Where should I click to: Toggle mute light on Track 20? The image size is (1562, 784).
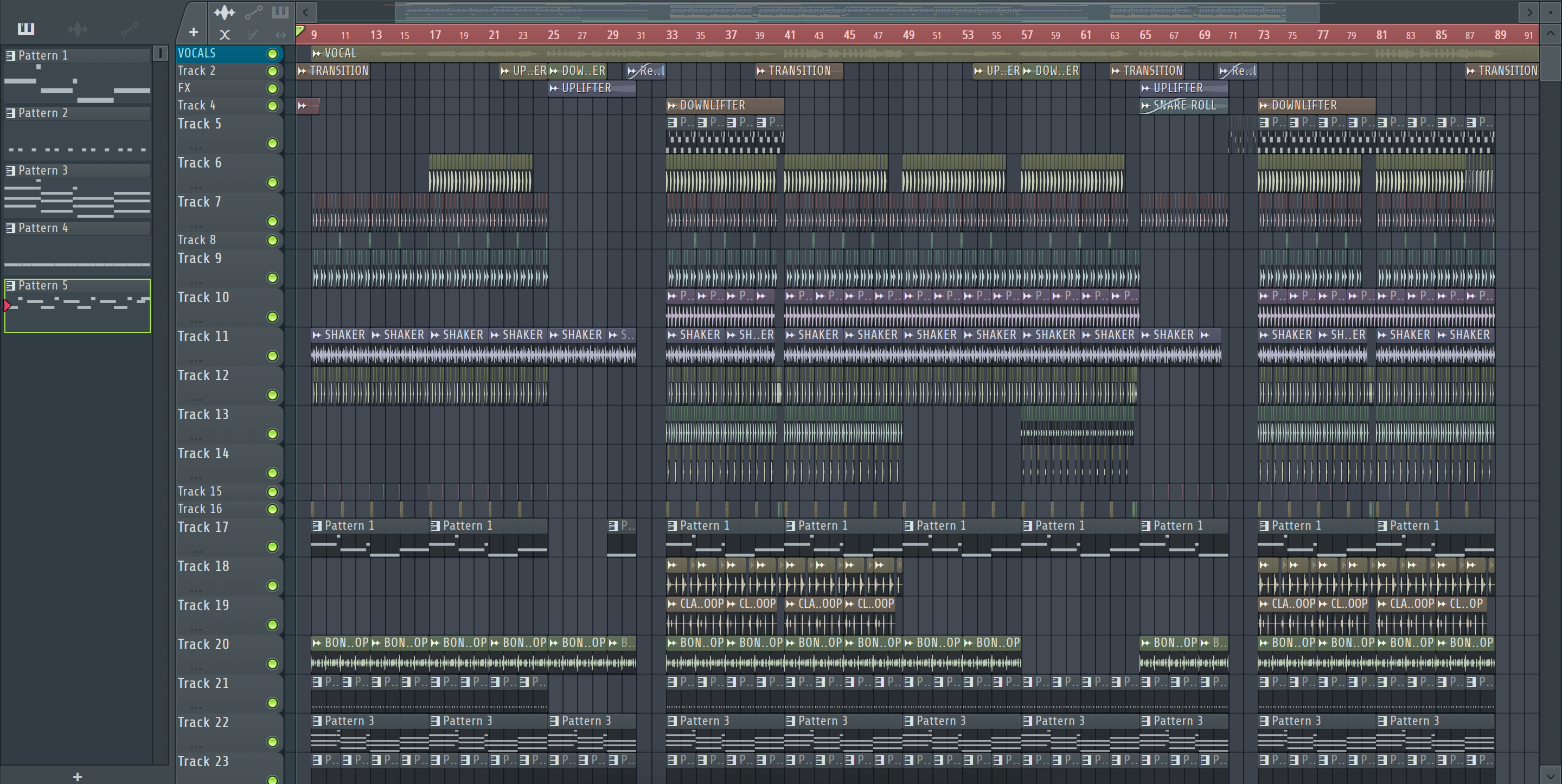click(272, 664)
